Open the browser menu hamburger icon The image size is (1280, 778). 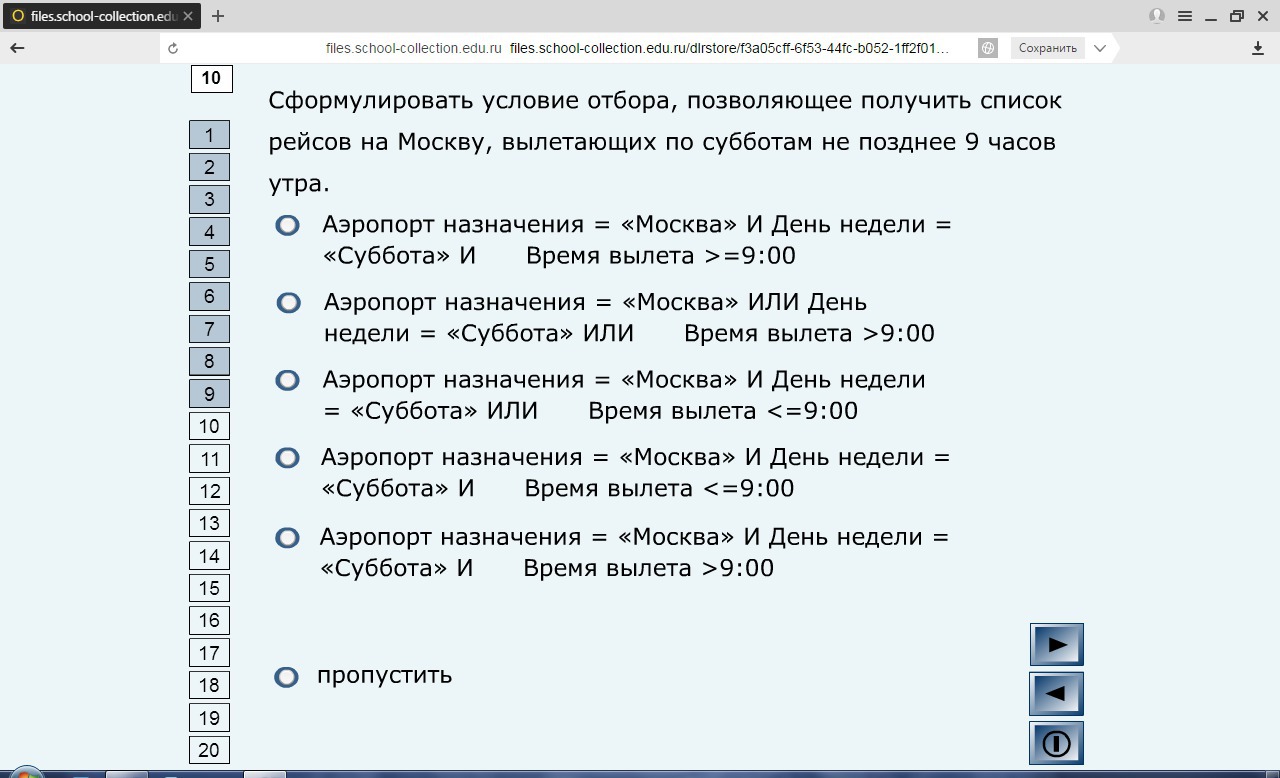tap(1185, 16)
